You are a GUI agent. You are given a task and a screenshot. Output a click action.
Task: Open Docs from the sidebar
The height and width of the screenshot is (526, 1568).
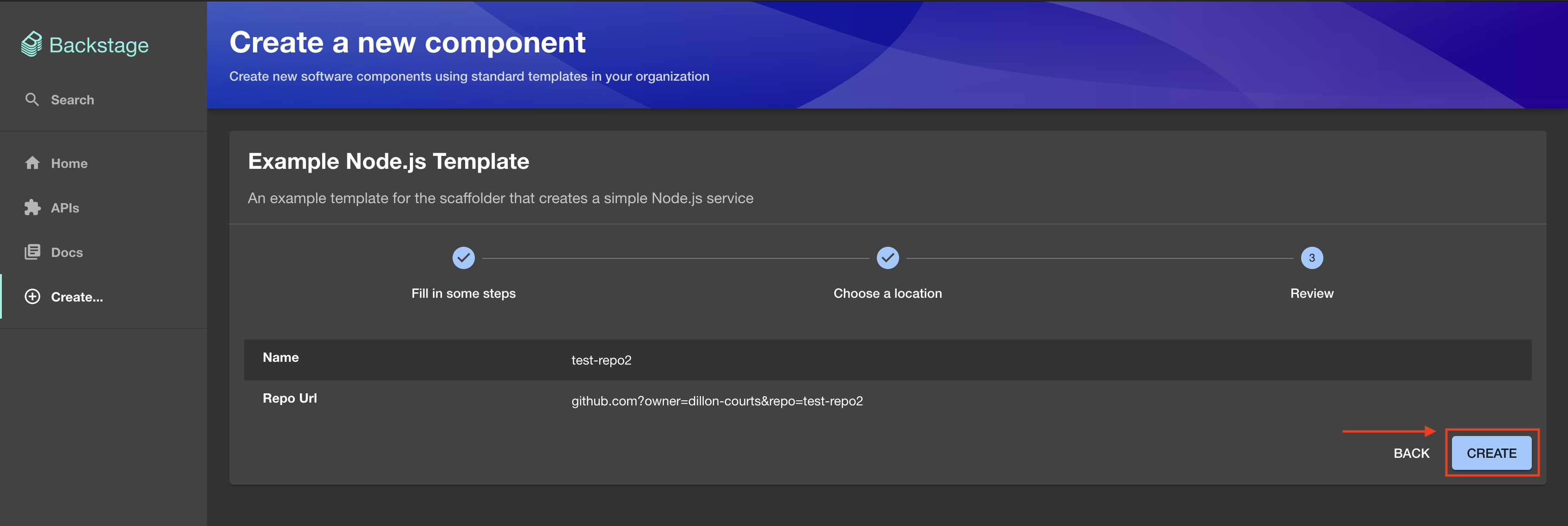[x=66, y=252]
